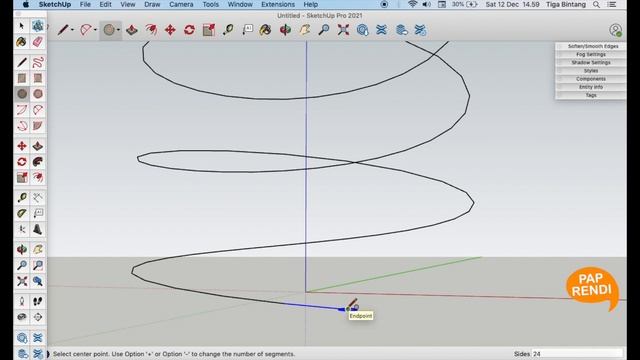Select the Dimensions tool

tap(38, 198)
